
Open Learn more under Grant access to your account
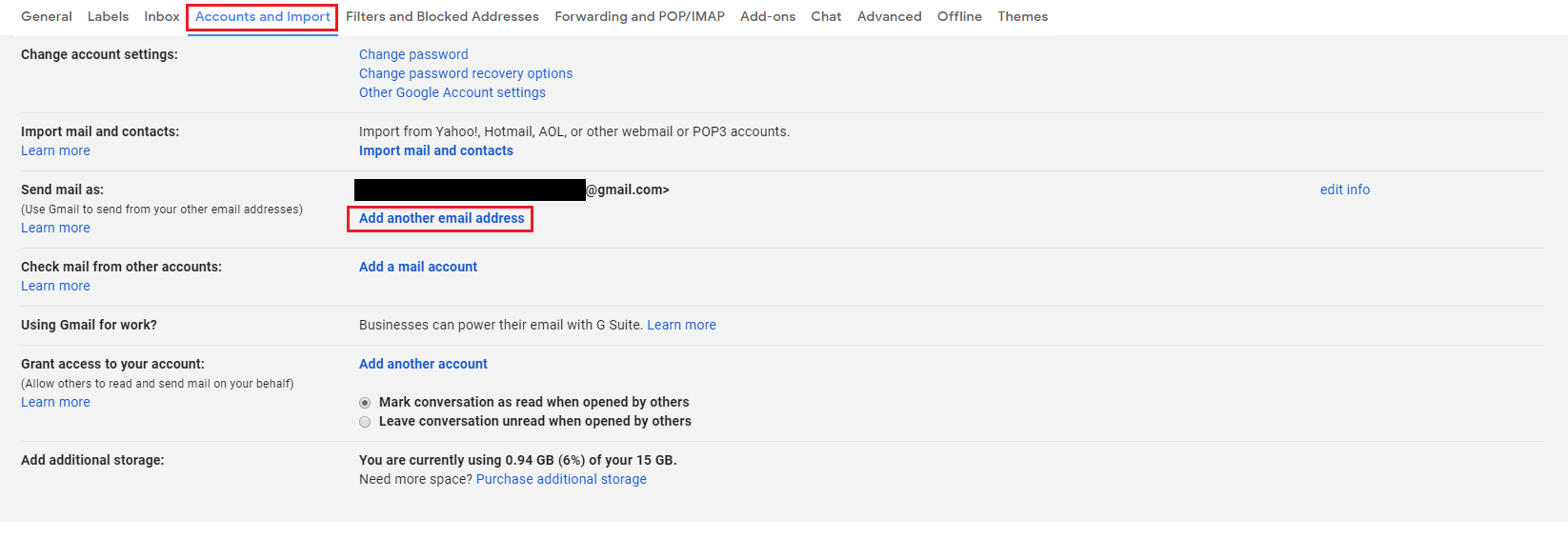(x=55, y=402)
